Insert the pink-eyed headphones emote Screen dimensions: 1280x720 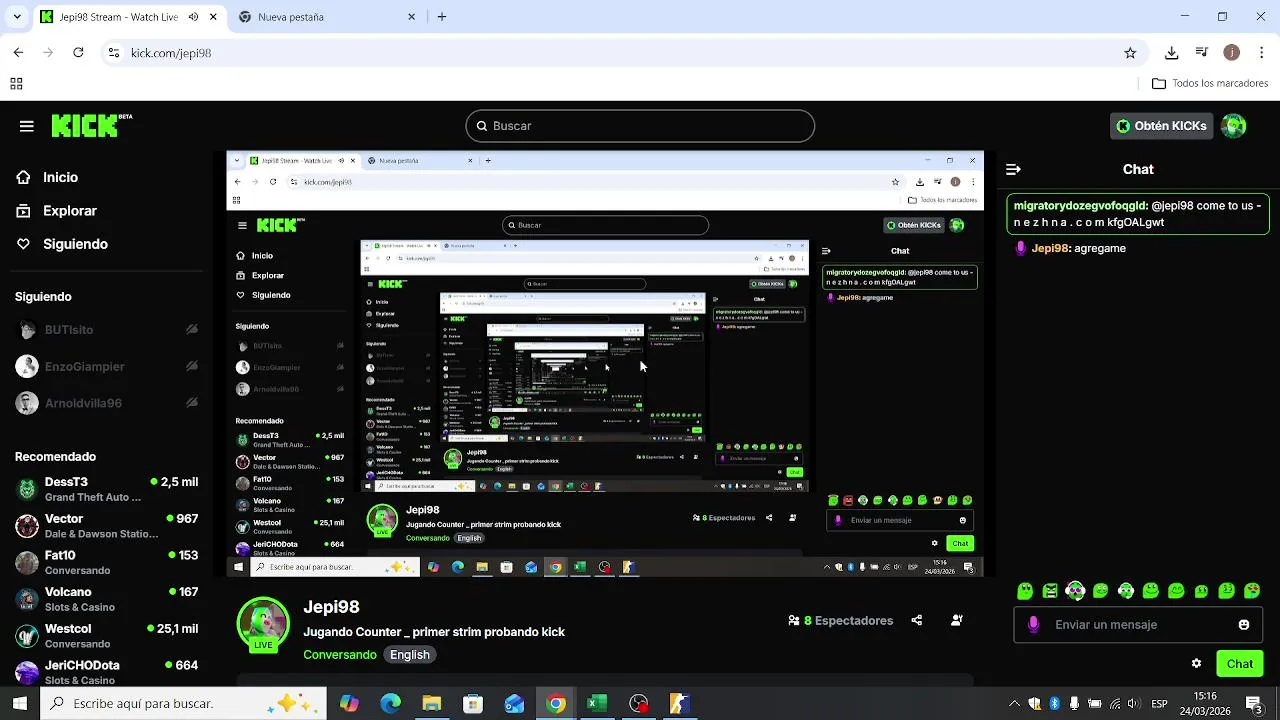[1075, 591]
